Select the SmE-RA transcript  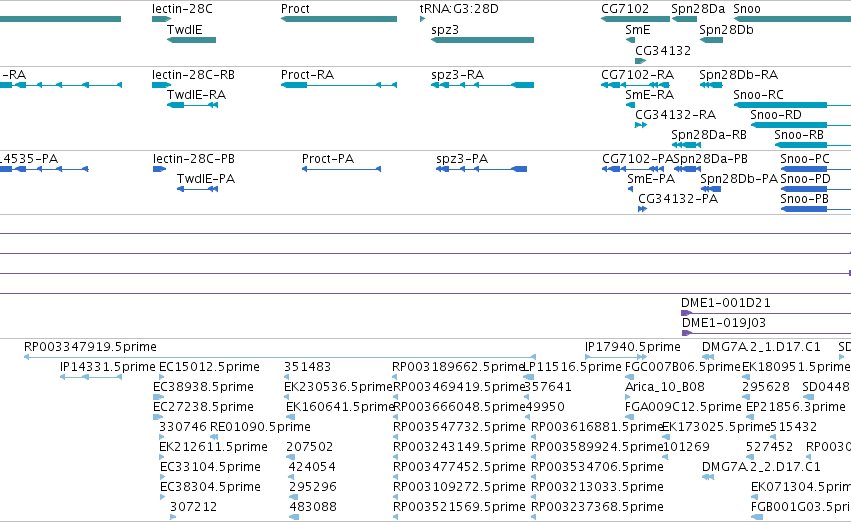630,105
